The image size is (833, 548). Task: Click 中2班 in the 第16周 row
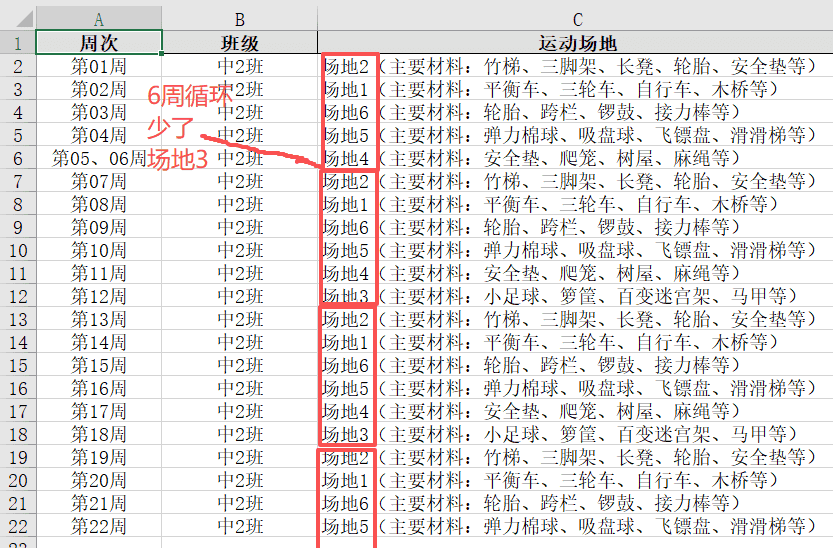(x=240, y=388)
